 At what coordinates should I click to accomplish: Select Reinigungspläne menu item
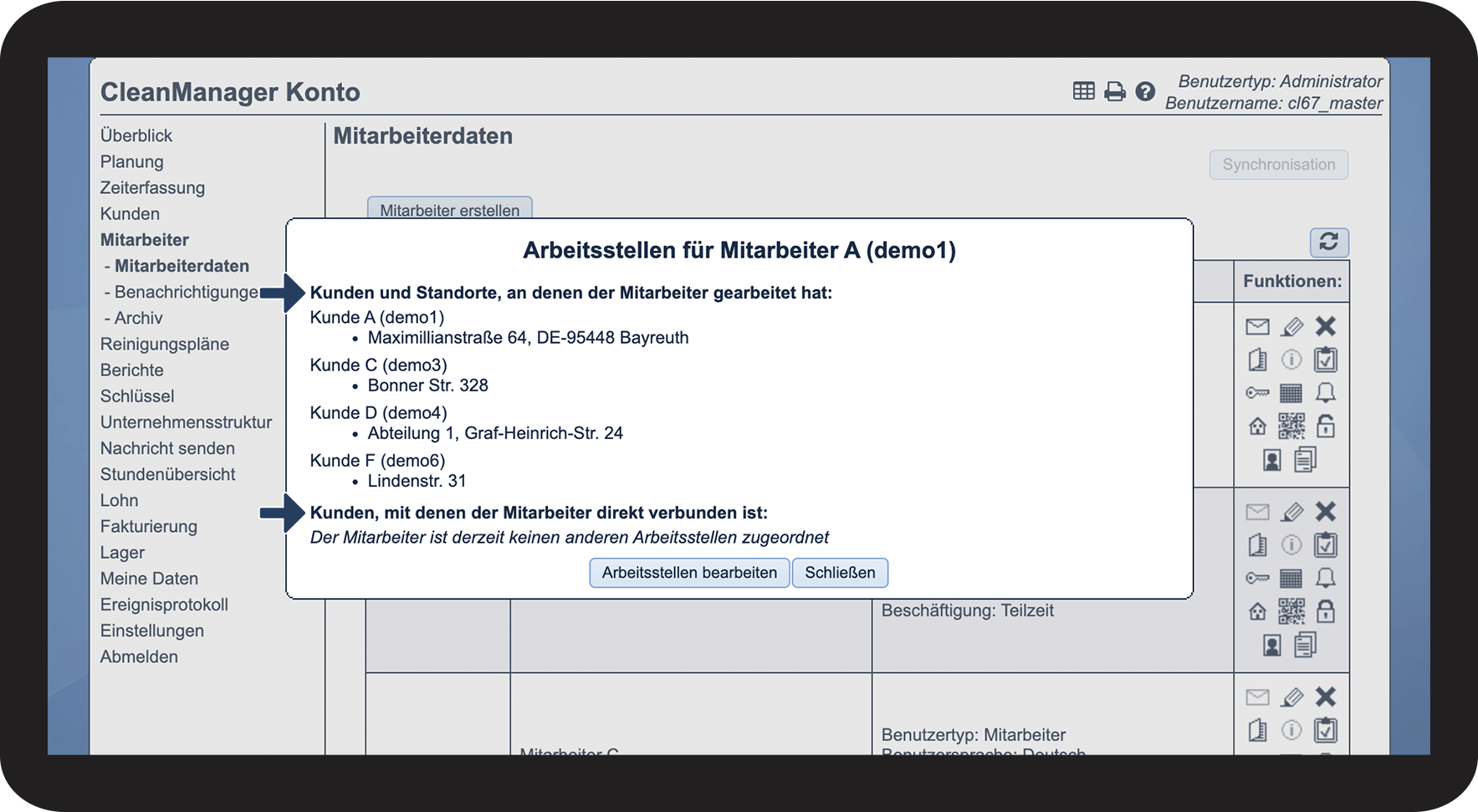(165, 345)
